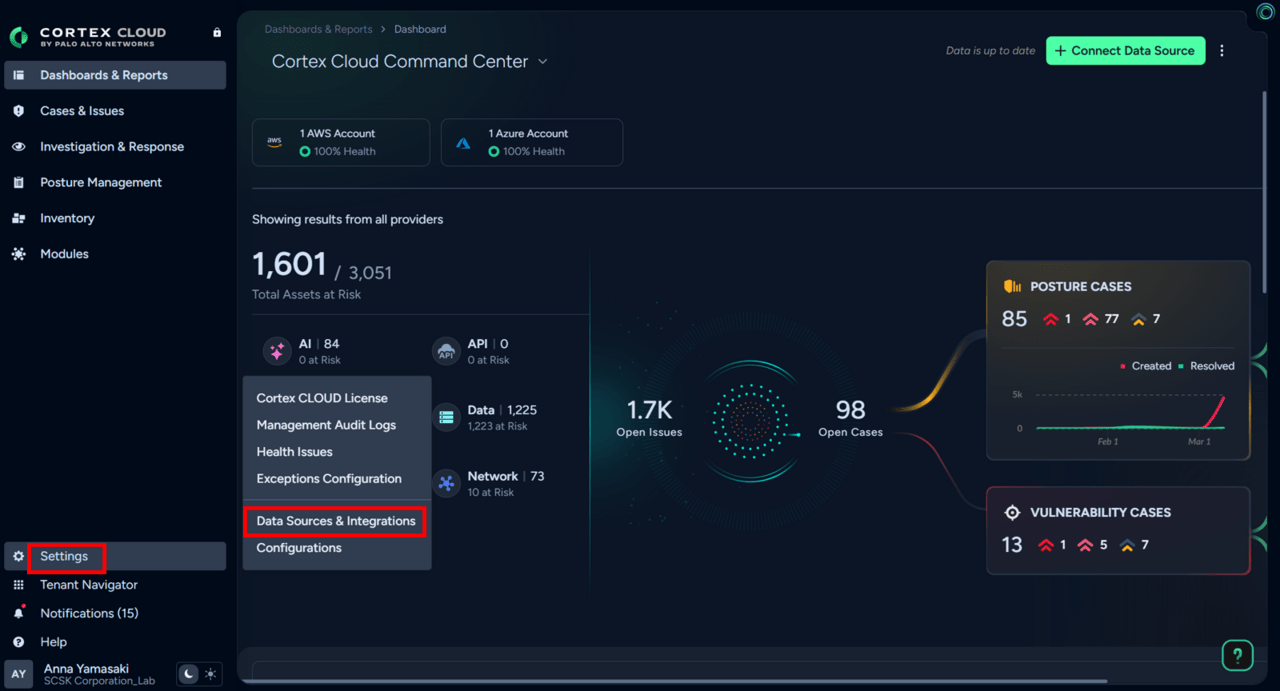1280x691 pixels.
Task: Switch to light mode sun toggle
Action: pos(210,674)
